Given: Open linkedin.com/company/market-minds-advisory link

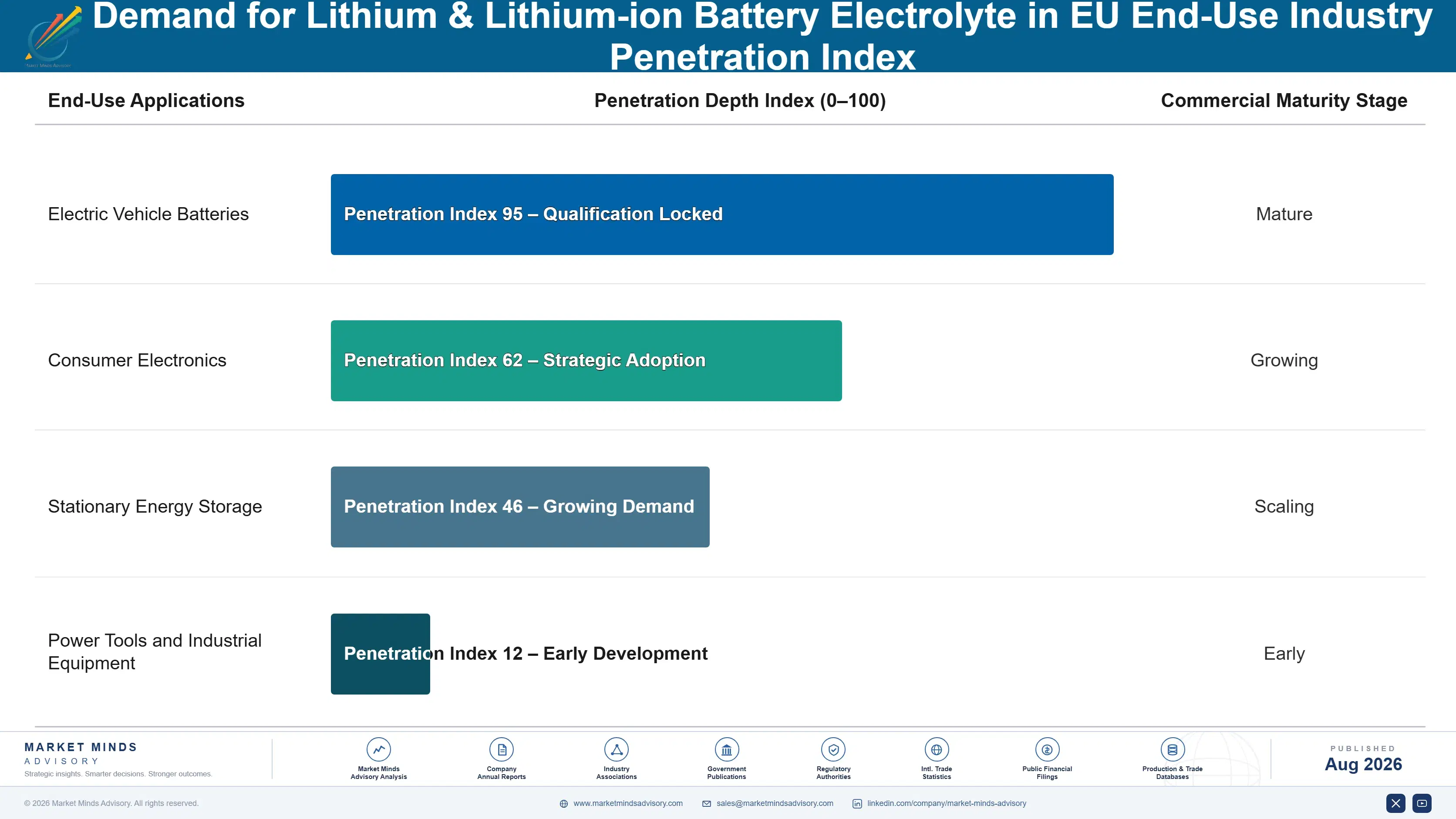Looking at the screenshot, I should (947, 803).
